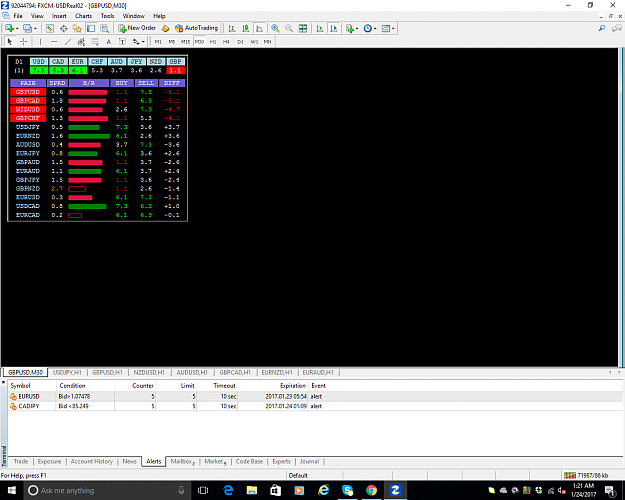625x500 pixels.
Task: Select the crosshair tool
Action: pyautogui.click(x=24, y=41)
